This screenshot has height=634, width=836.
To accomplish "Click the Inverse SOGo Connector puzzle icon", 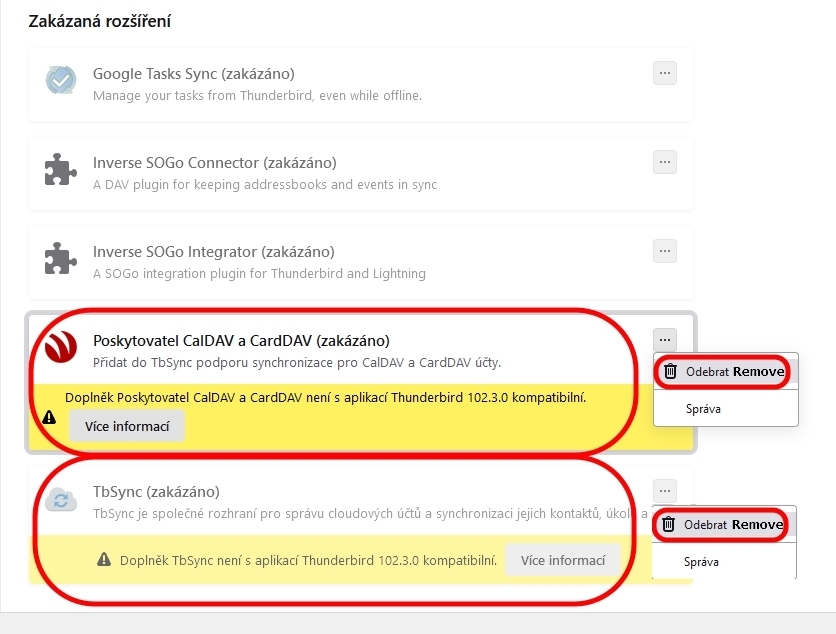I will (x=60, y=170).
